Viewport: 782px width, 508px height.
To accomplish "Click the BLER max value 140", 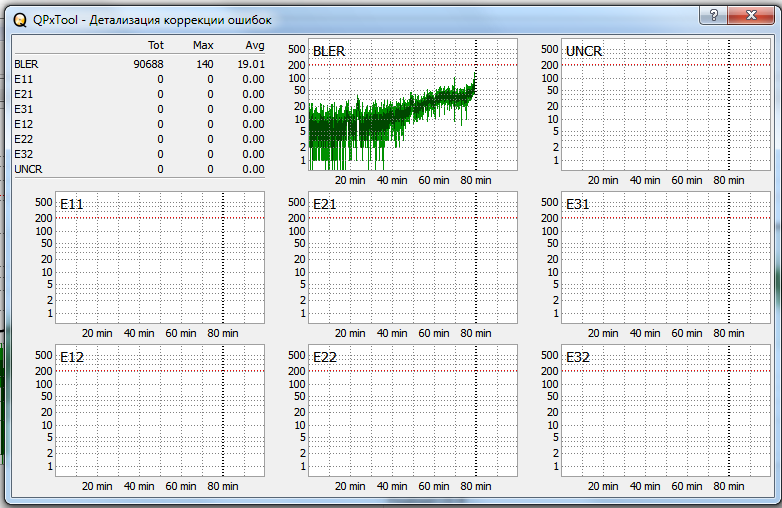I will 204,63.
